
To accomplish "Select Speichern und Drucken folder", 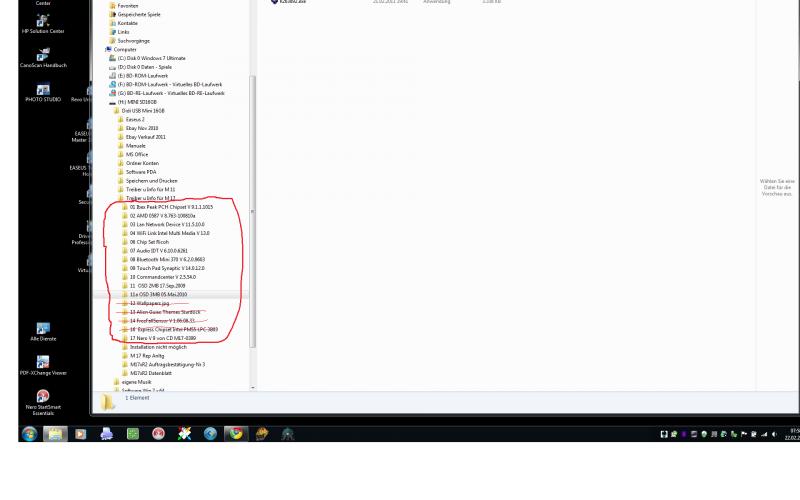I will tap(147, 181).
